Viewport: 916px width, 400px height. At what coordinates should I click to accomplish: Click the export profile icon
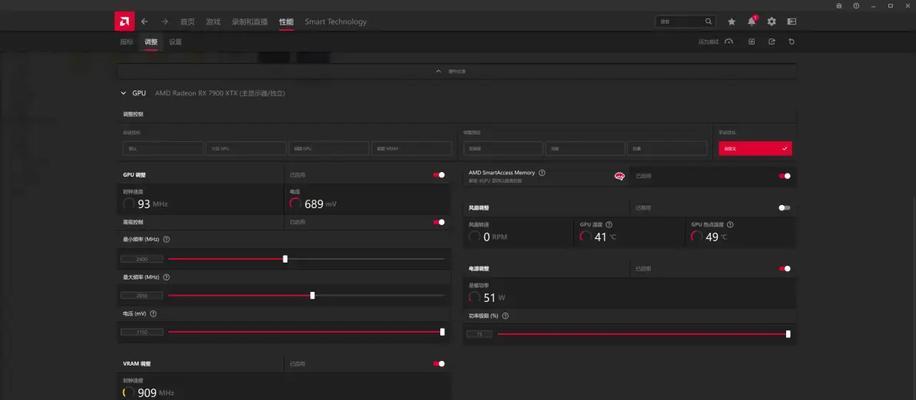(x=772, y=42)
